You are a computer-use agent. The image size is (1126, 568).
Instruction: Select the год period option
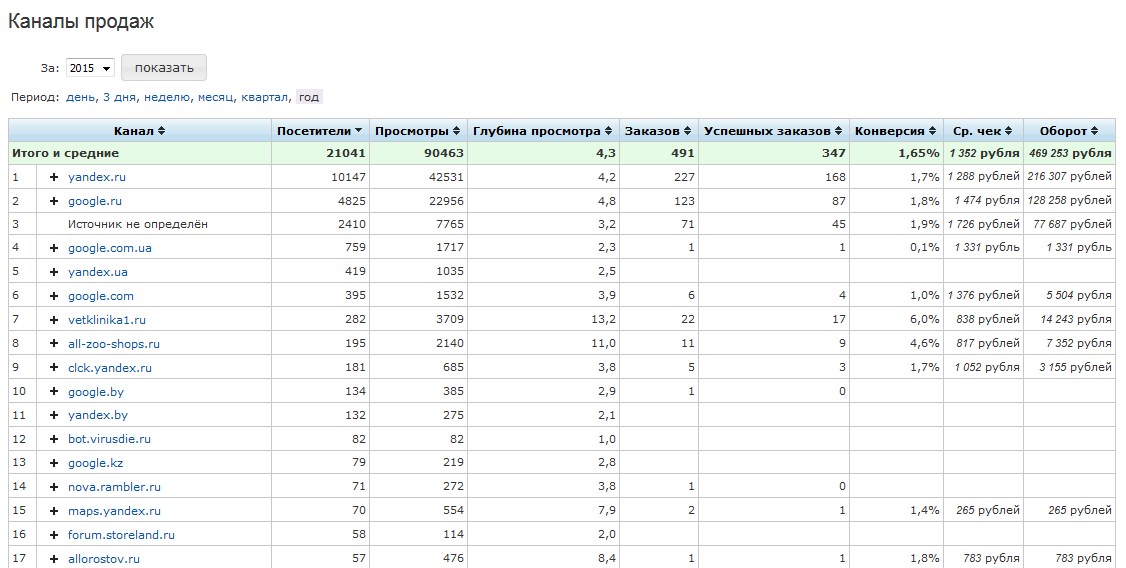click(x=309, y=97)
